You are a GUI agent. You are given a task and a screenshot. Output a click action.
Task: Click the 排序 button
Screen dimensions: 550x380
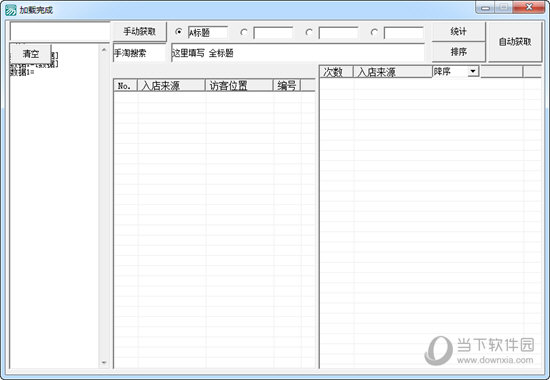(x=458, y=52)
